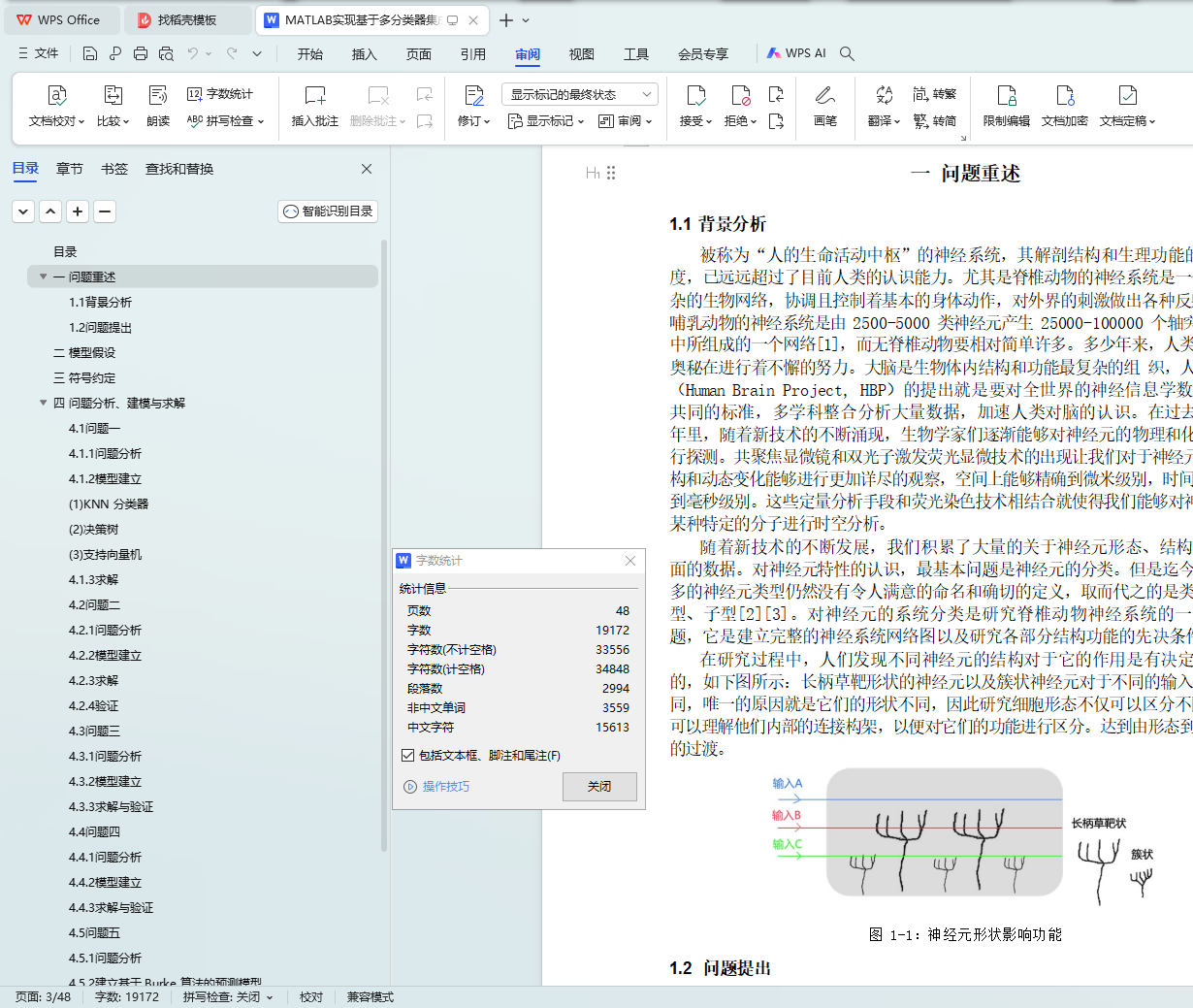Screen dimensions: 1193x1008
Task: Click 页面: 3/48 in status bar
Action: [43, 996]
